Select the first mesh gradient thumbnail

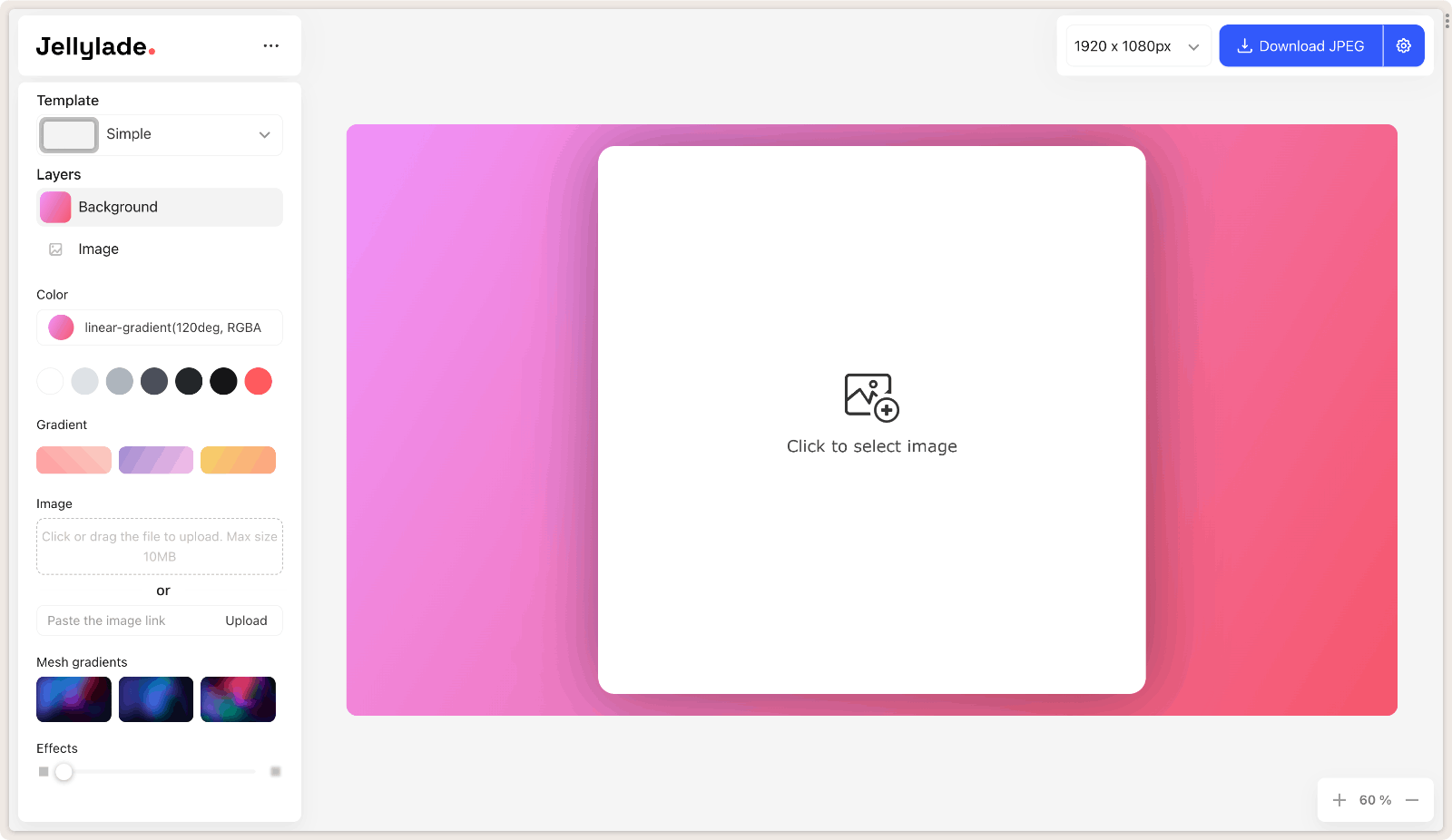pos(74,699)
